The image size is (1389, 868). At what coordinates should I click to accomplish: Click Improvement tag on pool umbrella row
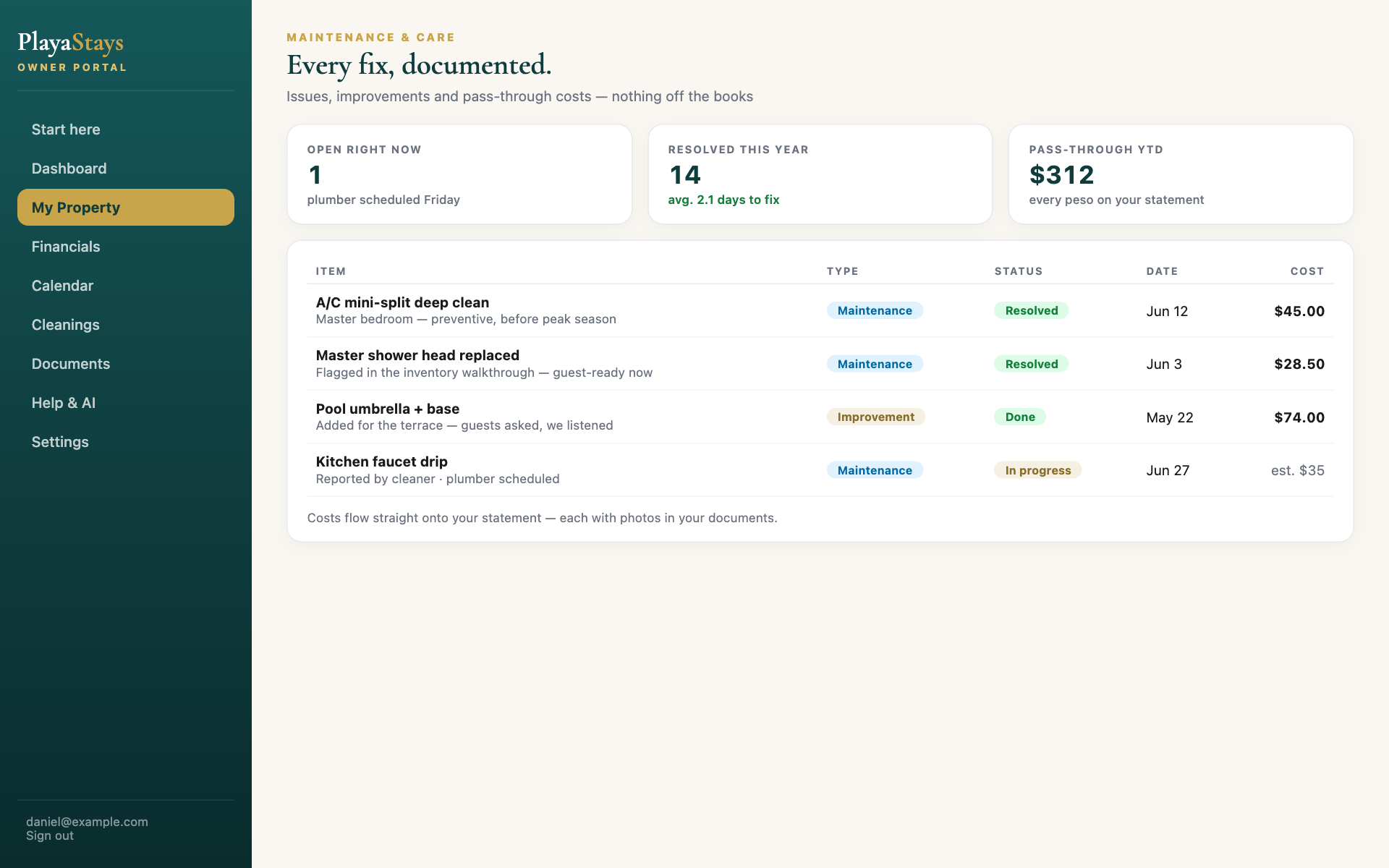(876, 417)
